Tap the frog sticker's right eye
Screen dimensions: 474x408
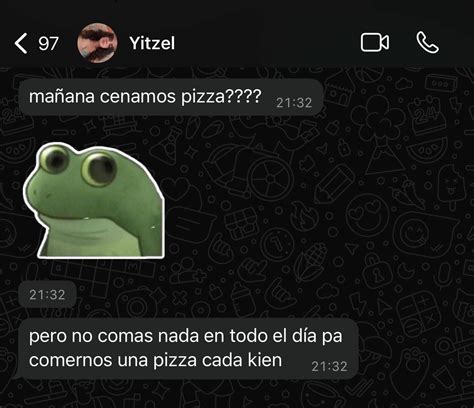99,168
